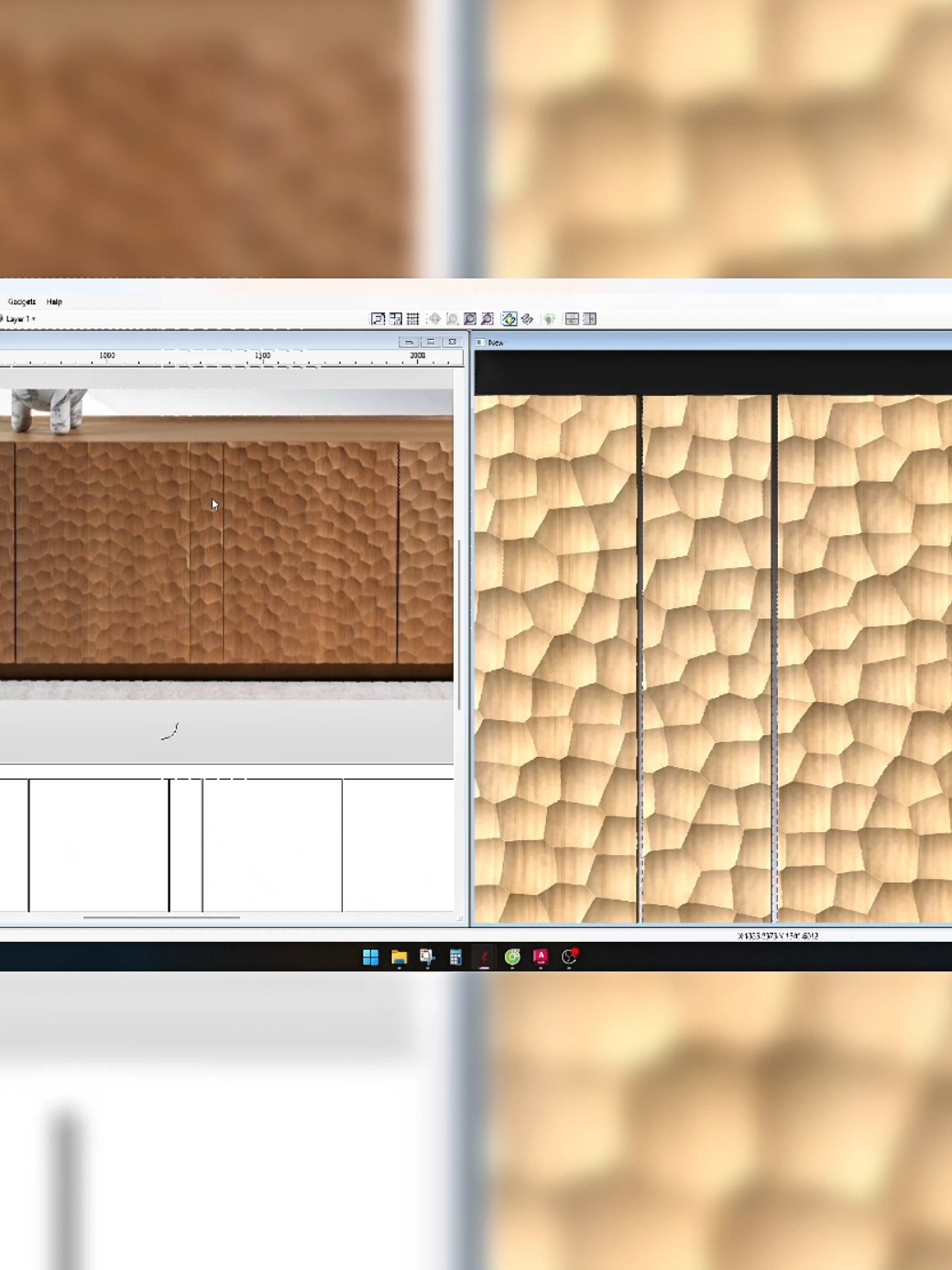
Task: Expand the Gadgets menu
Action: tap(22, 301)
